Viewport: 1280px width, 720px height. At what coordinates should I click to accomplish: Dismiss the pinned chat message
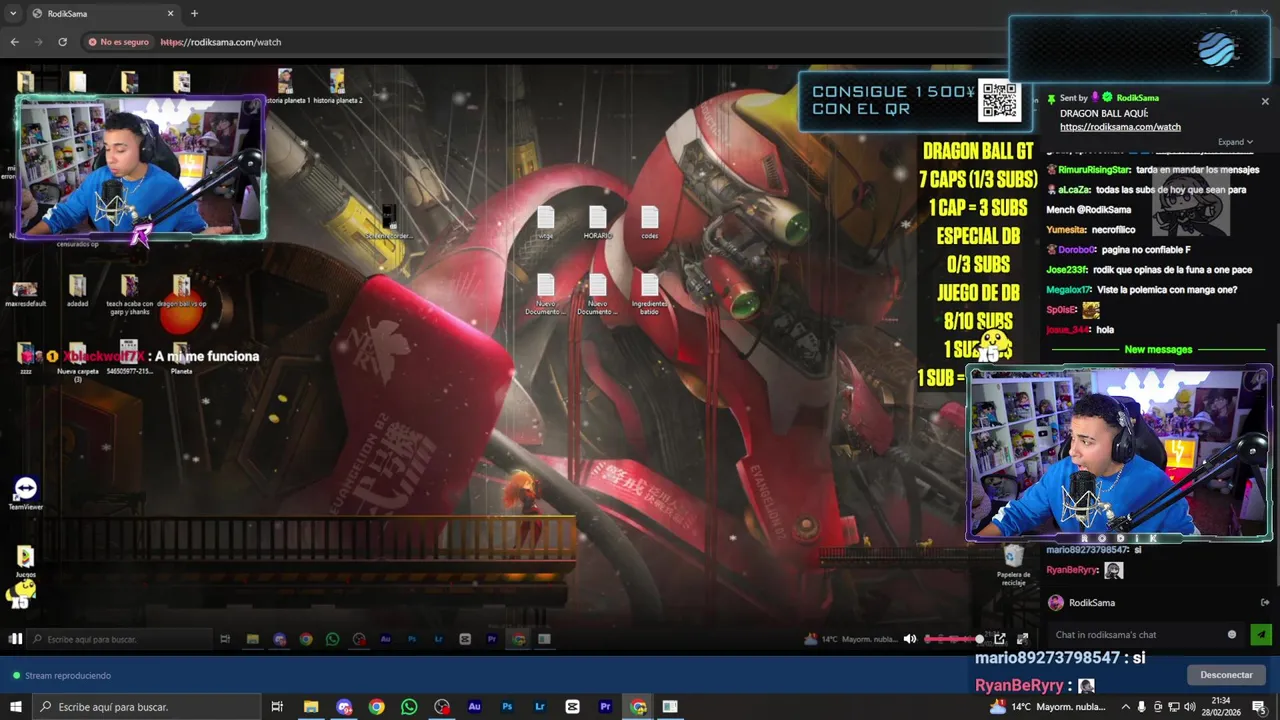point(1265,101)
